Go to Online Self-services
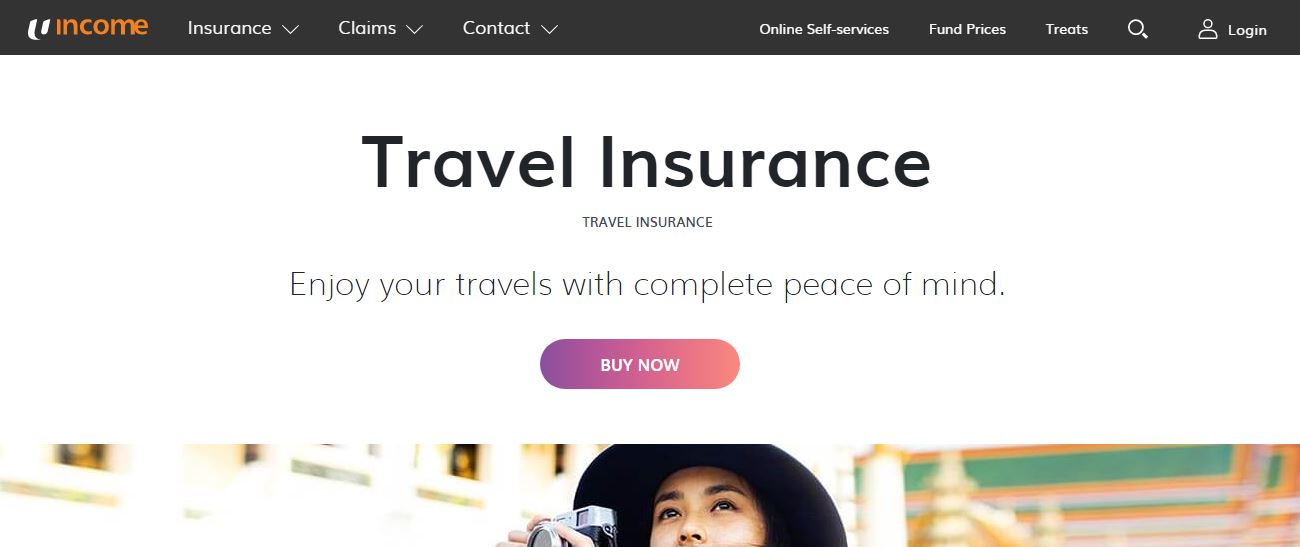 tap(824, 29)
